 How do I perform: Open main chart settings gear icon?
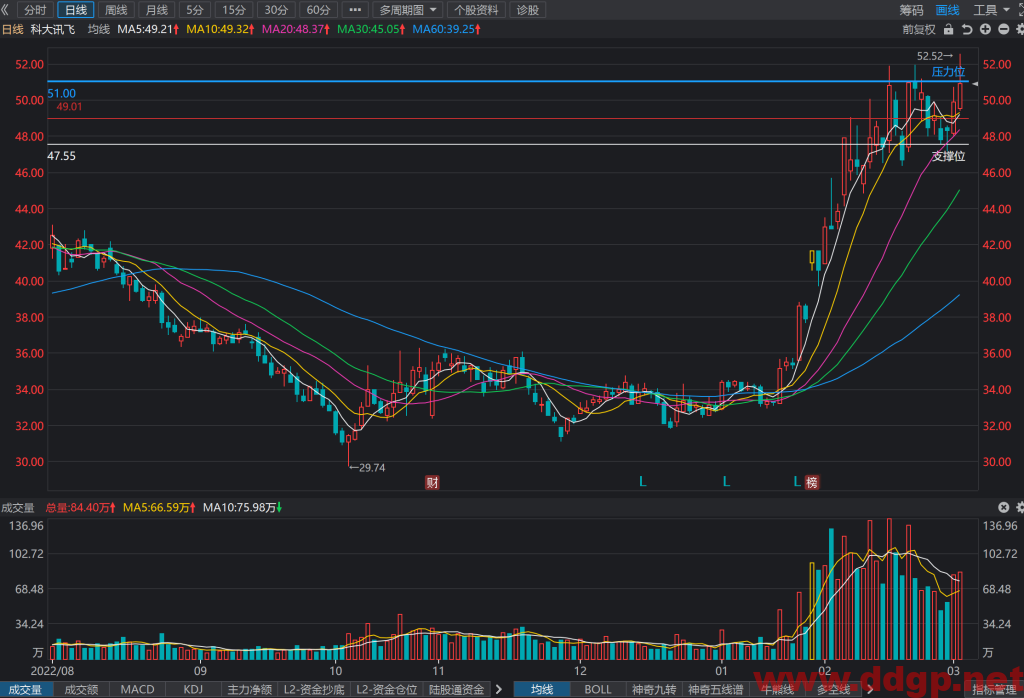1019,29
